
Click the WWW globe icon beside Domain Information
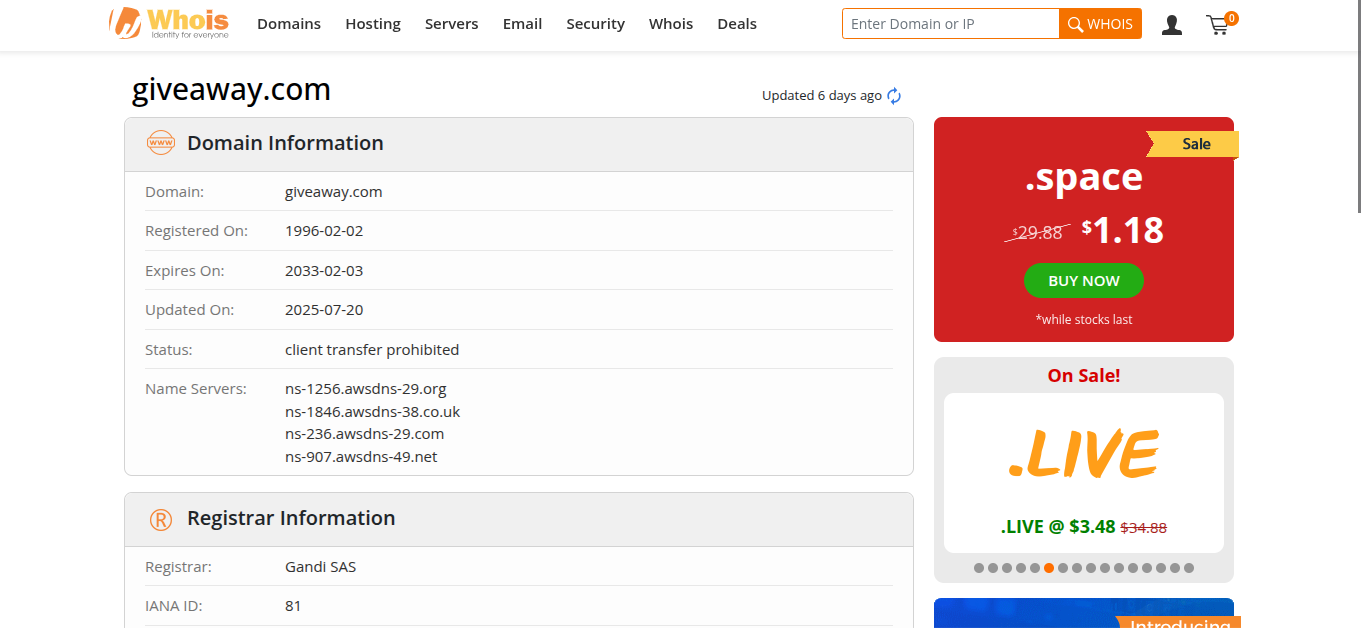pyautogui.click(x=160, y=143)
